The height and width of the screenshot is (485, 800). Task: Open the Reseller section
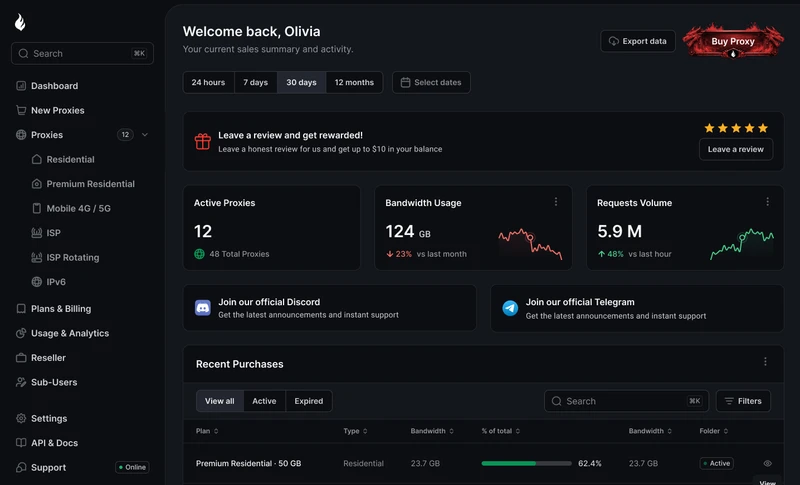click(48, 358)
